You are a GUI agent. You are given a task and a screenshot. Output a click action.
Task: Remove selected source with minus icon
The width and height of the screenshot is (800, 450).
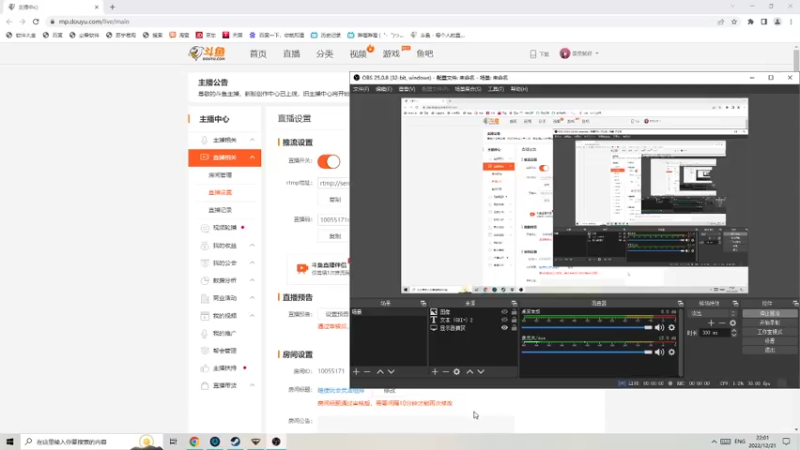pos(445,371)
